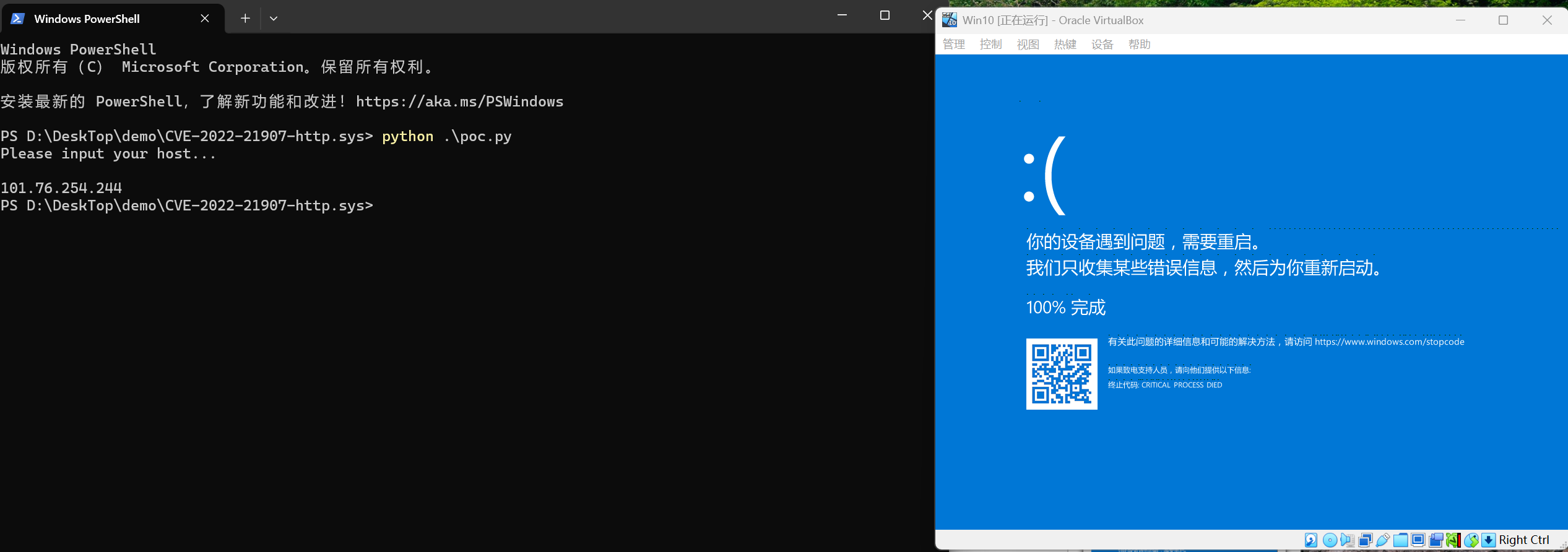Image resolution: width=1568 pixels, height=552 pixels.
Task: Click the python .\poc.py command text
Action: (x=447, y=136)
